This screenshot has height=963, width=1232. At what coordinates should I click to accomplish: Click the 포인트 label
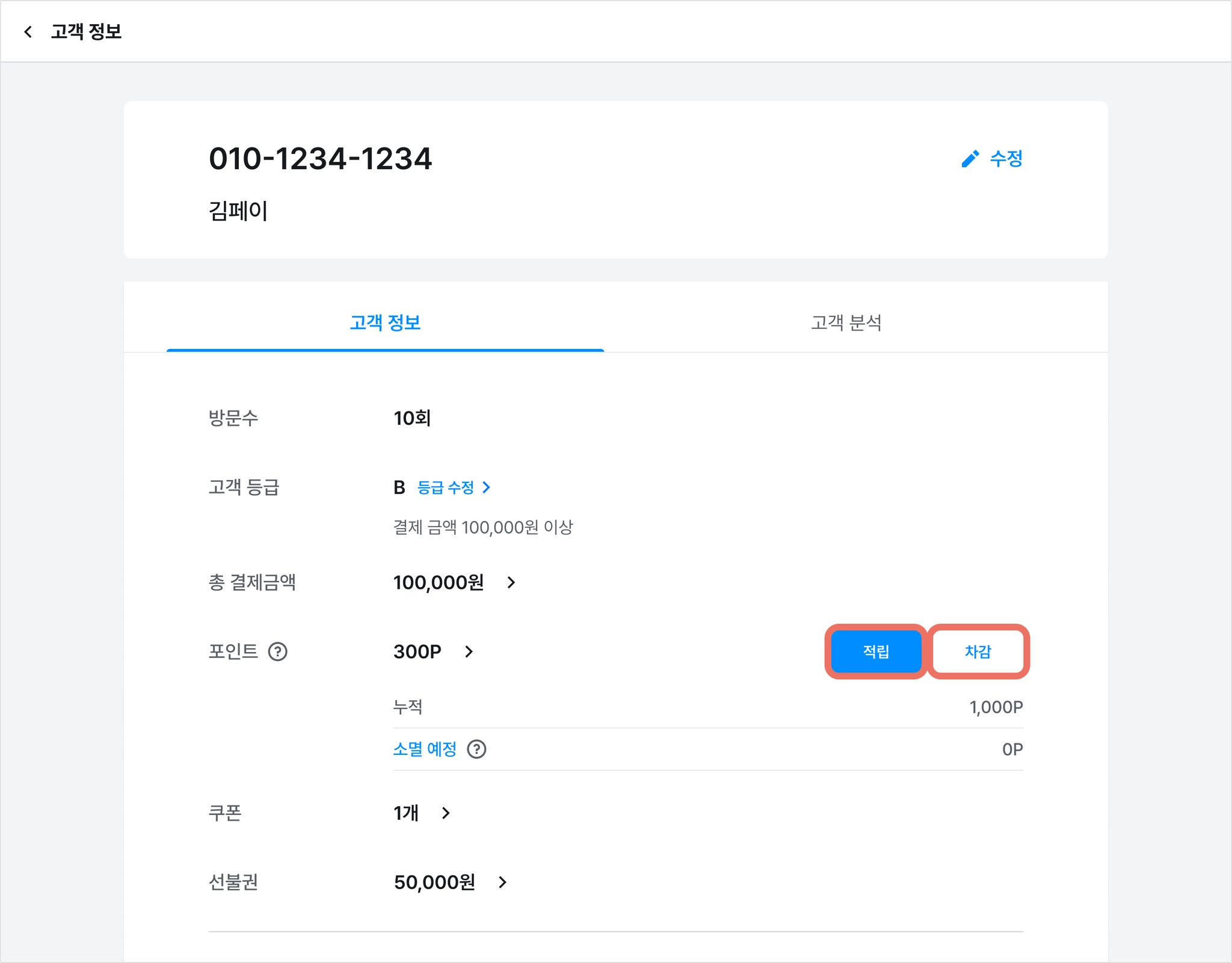(x=233, y=651)
